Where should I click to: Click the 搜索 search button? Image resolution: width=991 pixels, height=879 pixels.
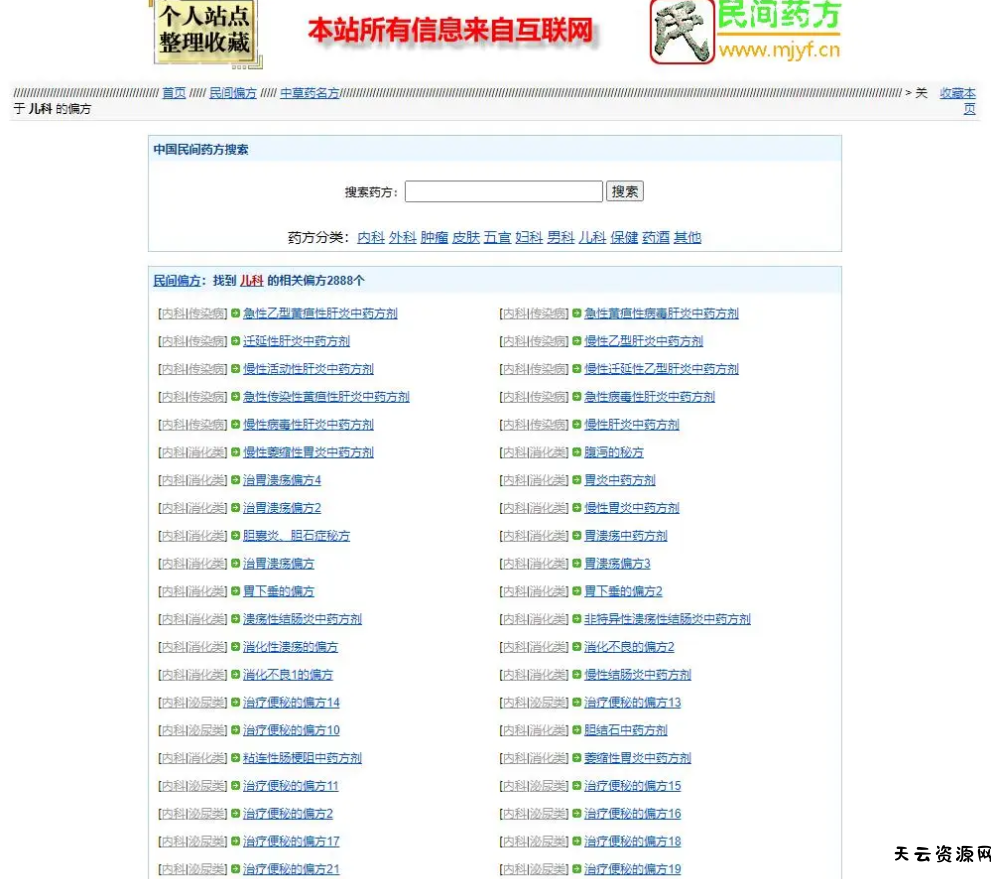coord(625,191)
